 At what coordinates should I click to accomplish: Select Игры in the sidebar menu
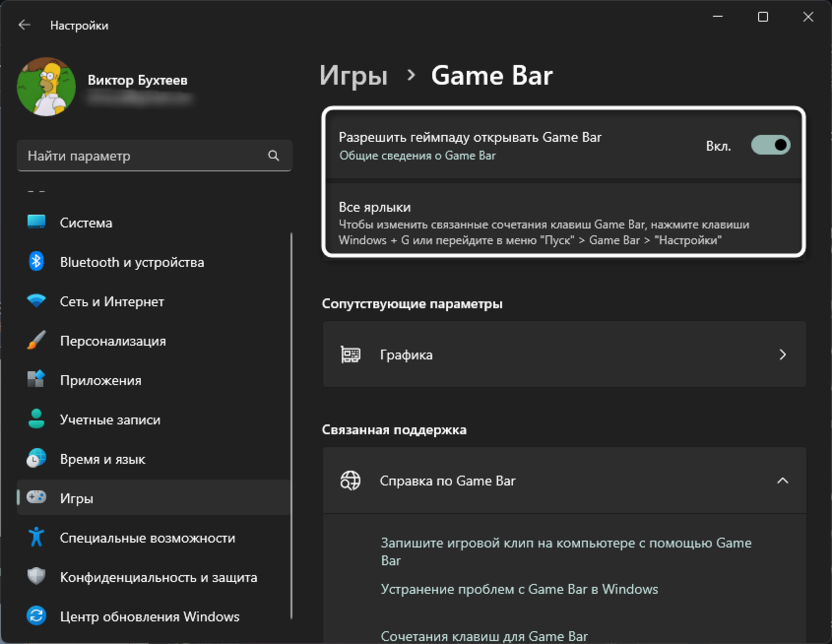[x=76, y=498]
